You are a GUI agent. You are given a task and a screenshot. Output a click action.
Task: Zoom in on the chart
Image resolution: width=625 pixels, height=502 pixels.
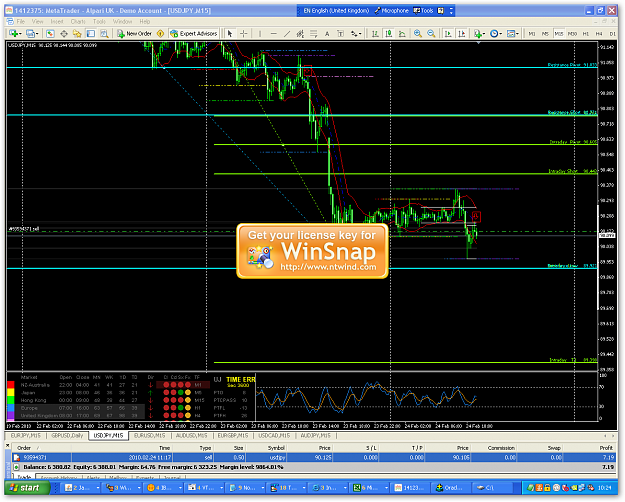pyautogui.click(x=418, y=34)
